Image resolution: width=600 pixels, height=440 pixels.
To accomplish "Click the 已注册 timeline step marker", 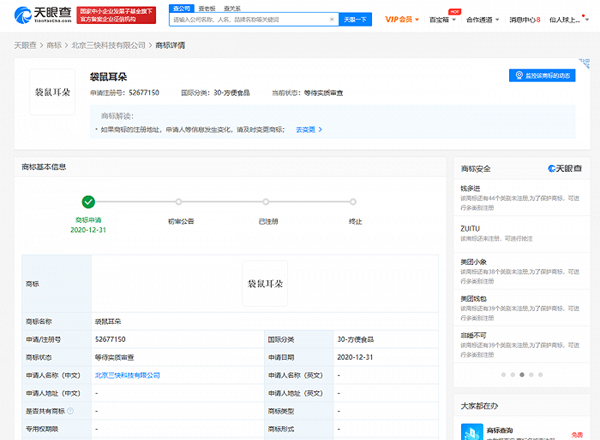I will click(266, 202).
